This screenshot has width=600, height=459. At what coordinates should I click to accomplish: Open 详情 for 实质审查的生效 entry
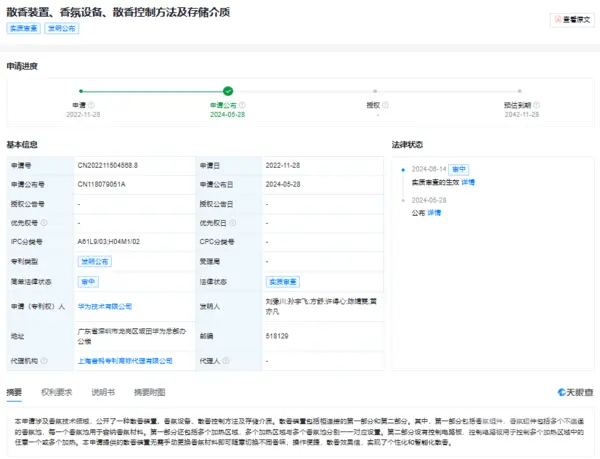coord(468,183)
